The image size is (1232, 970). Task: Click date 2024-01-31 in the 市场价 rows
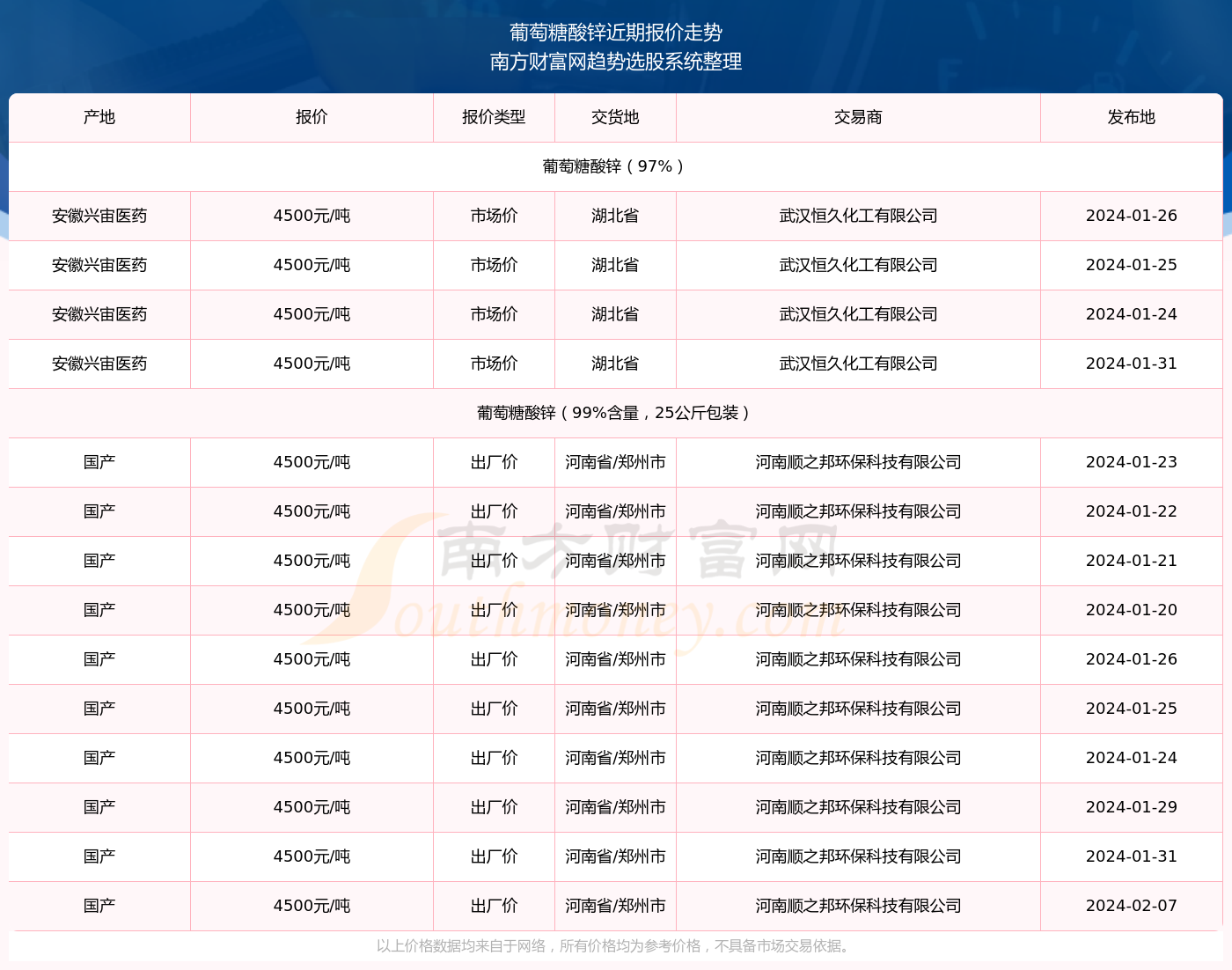(x=1131, y=364)
